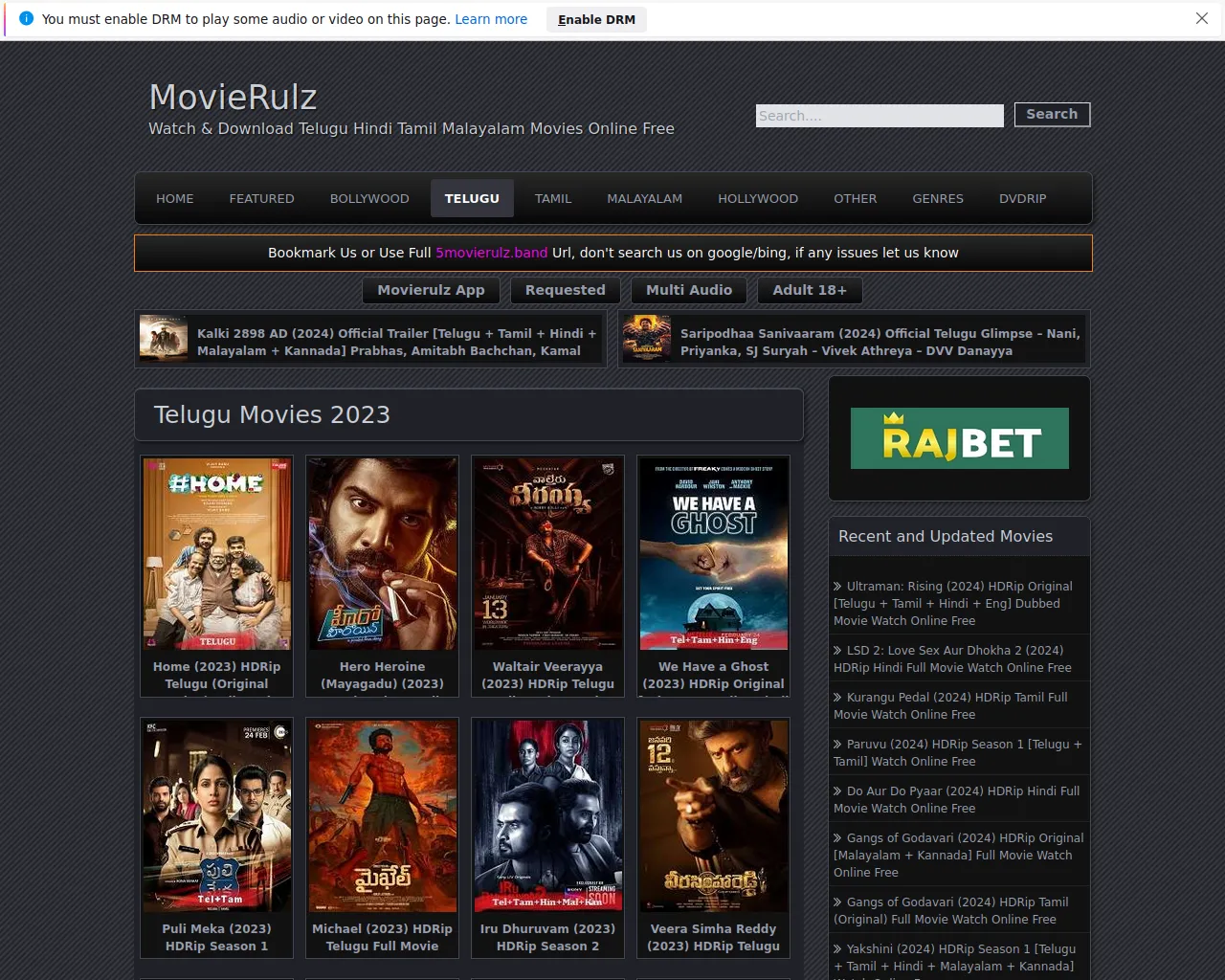Open the Malayalam menu item
Screen dimensions: 1225x980
coord(645,198)
